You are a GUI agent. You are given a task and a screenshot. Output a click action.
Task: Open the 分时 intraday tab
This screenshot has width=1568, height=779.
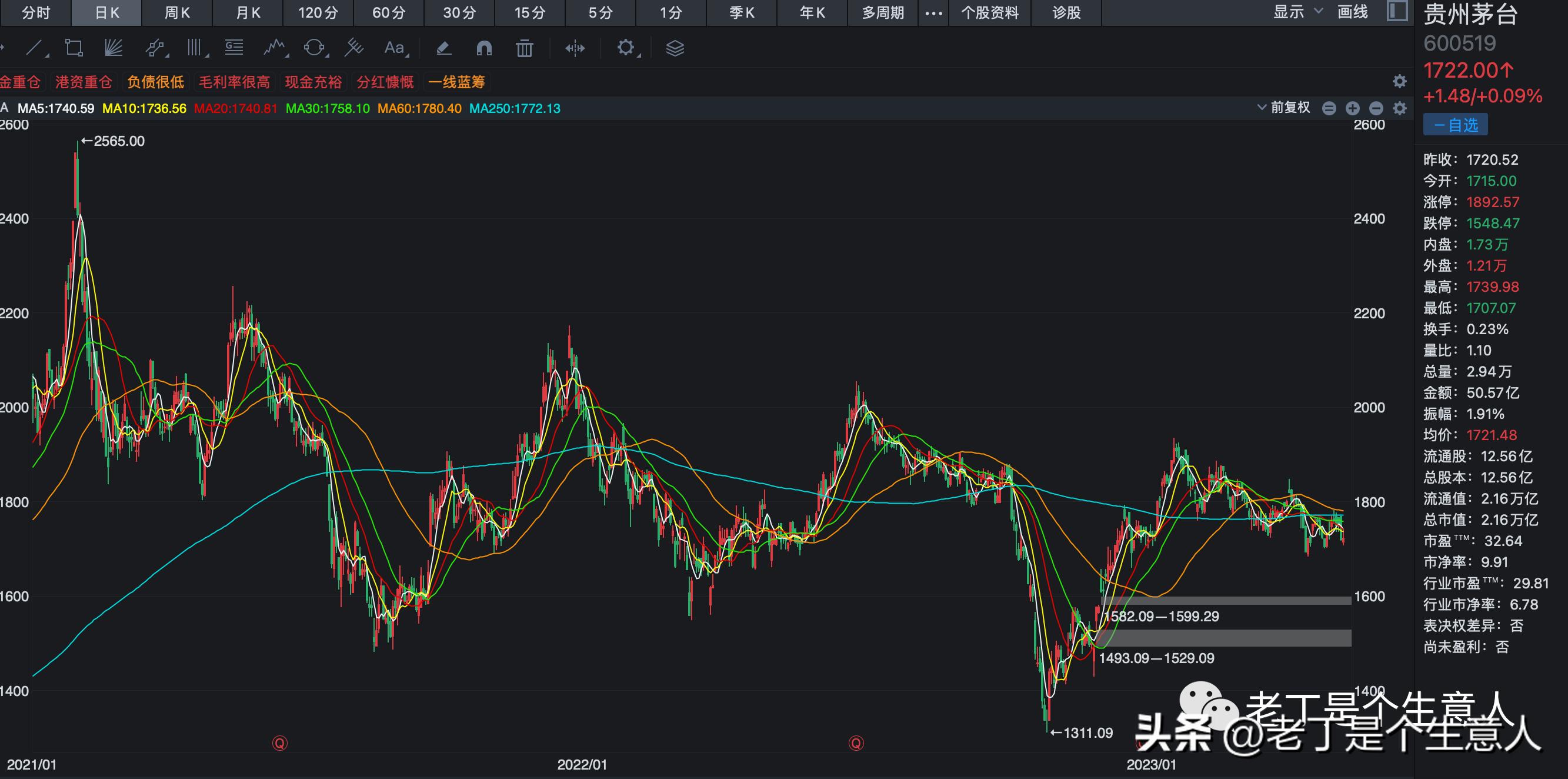click(x=35, y=12)
